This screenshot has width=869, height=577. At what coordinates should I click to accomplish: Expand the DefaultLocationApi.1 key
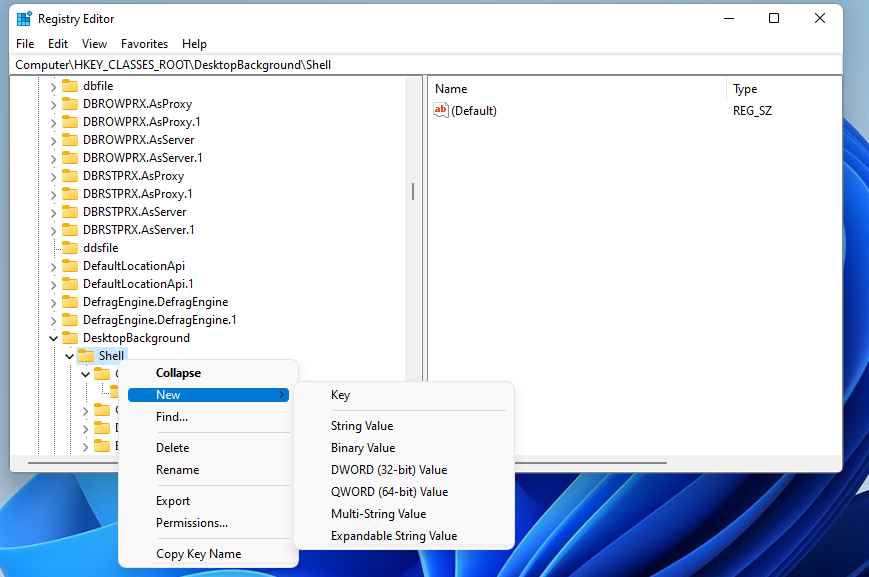[x=53, y=283]
